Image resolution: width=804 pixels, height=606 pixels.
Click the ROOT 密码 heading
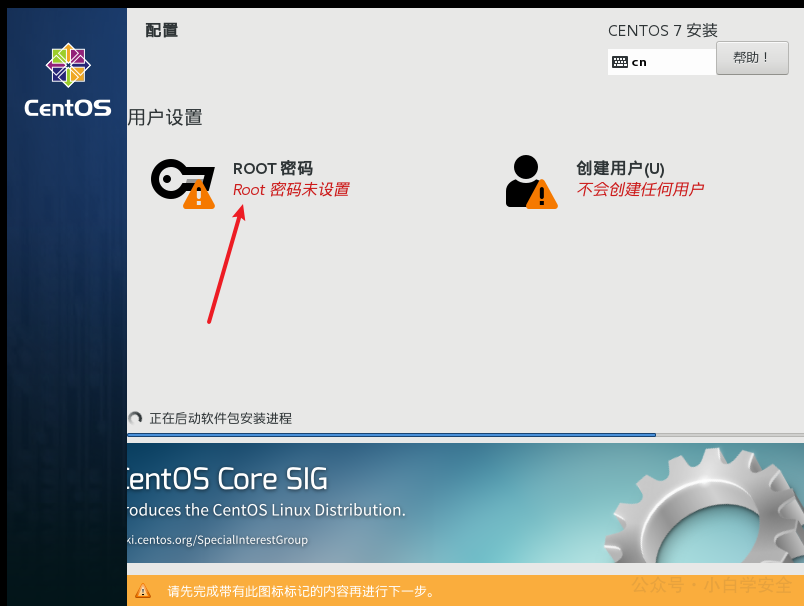pos(272,168)
